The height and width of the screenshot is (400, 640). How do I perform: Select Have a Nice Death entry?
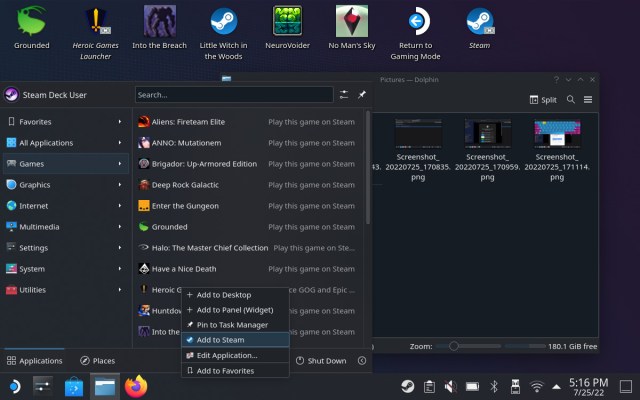[248, 269]
